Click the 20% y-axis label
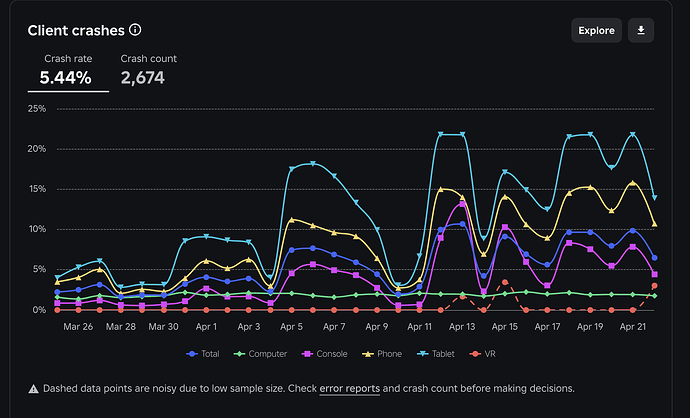Screen dimensions: 690x418 pos(37,149)
